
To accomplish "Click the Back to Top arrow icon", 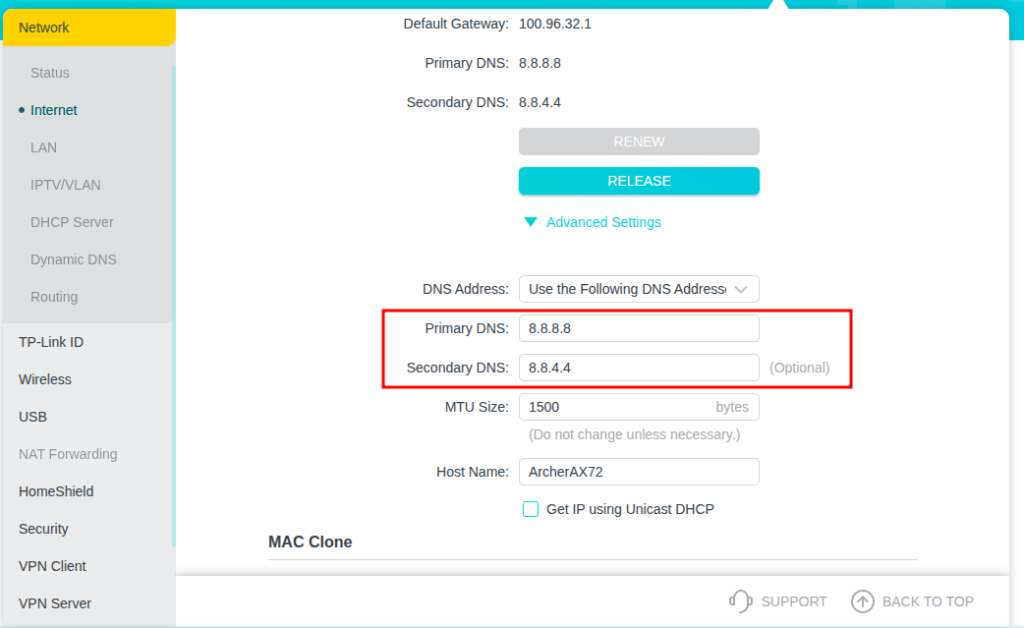I will (862, 601).
